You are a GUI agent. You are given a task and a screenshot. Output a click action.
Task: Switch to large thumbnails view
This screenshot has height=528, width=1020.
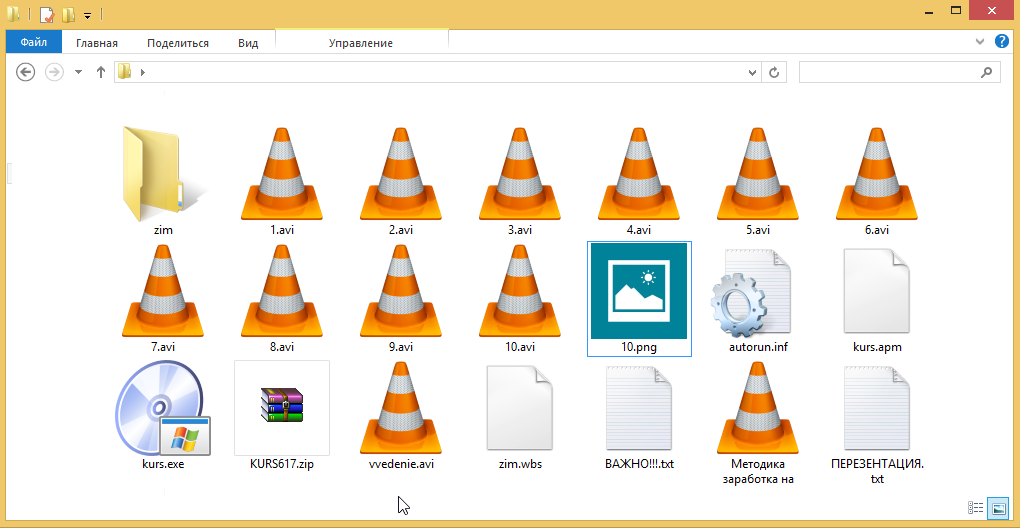pyautogui.click(x=997, y=509)
